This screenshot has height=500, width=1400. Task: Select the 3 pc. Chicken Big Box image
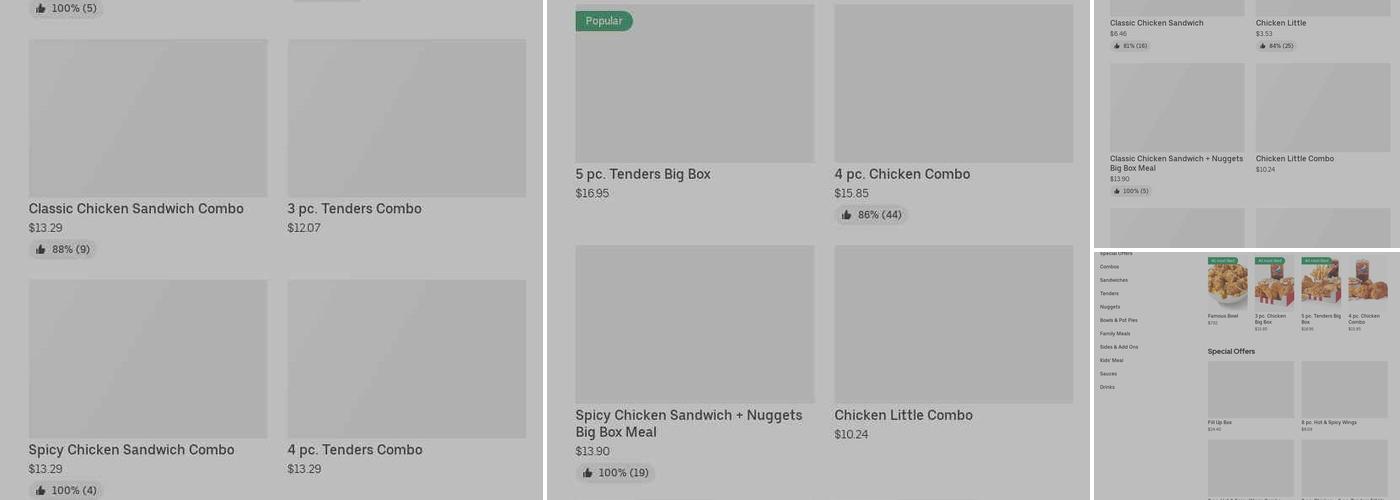pos(1274,284)
